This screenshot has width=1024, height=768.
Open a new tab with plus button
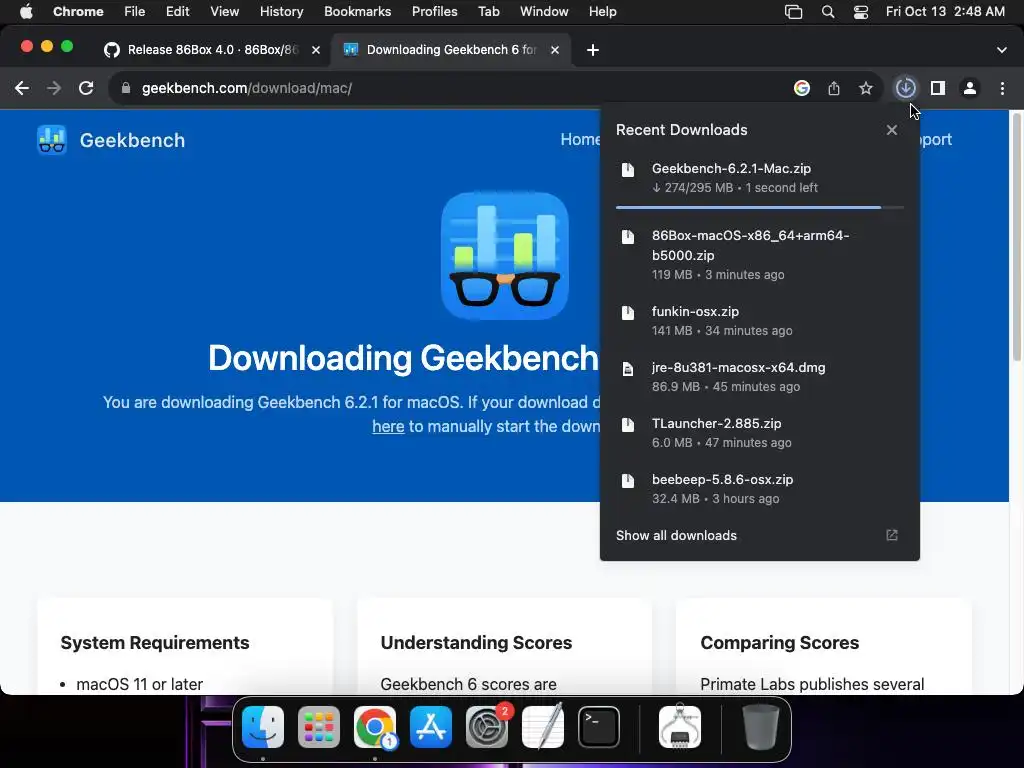pos(592,50)
